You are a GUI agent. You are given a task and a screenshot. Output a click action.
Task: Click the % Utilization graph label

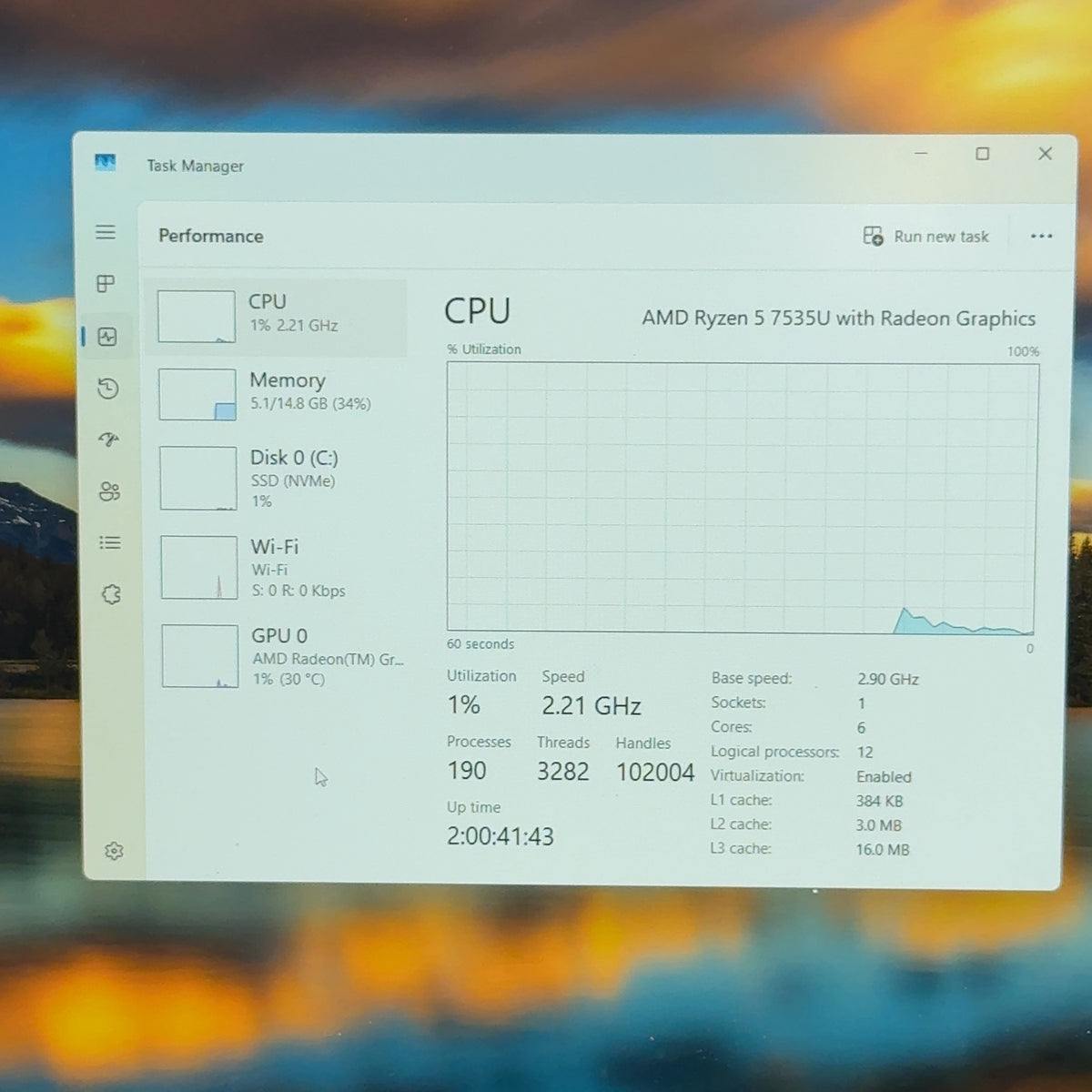pos(484,349)
